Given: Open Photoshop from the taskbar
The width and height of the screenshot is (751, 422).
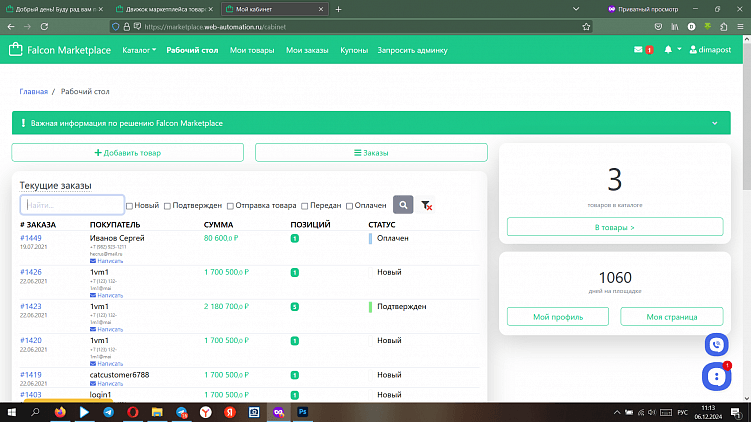Looking at the screenshot, I should pyautogui.click(x=303, y=412).
